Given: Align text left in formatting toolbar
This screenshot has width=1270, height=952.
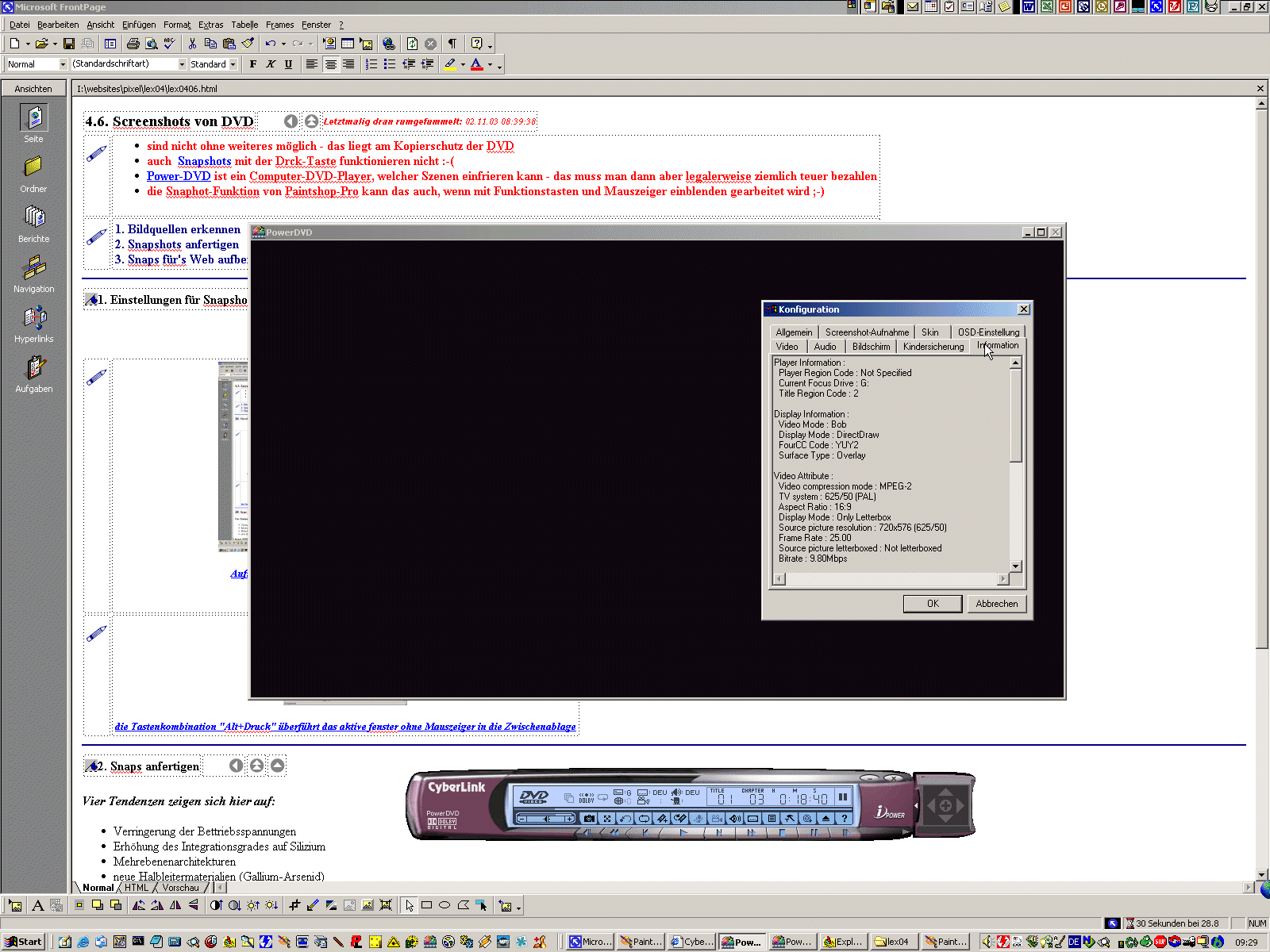Looking at the screenshot, I should [312, 64].
